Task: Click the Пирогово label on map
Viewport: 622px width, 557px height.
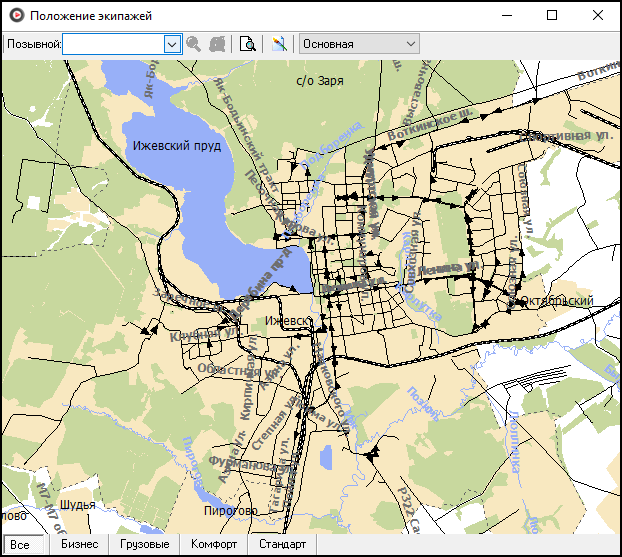Action: (230, 510)
